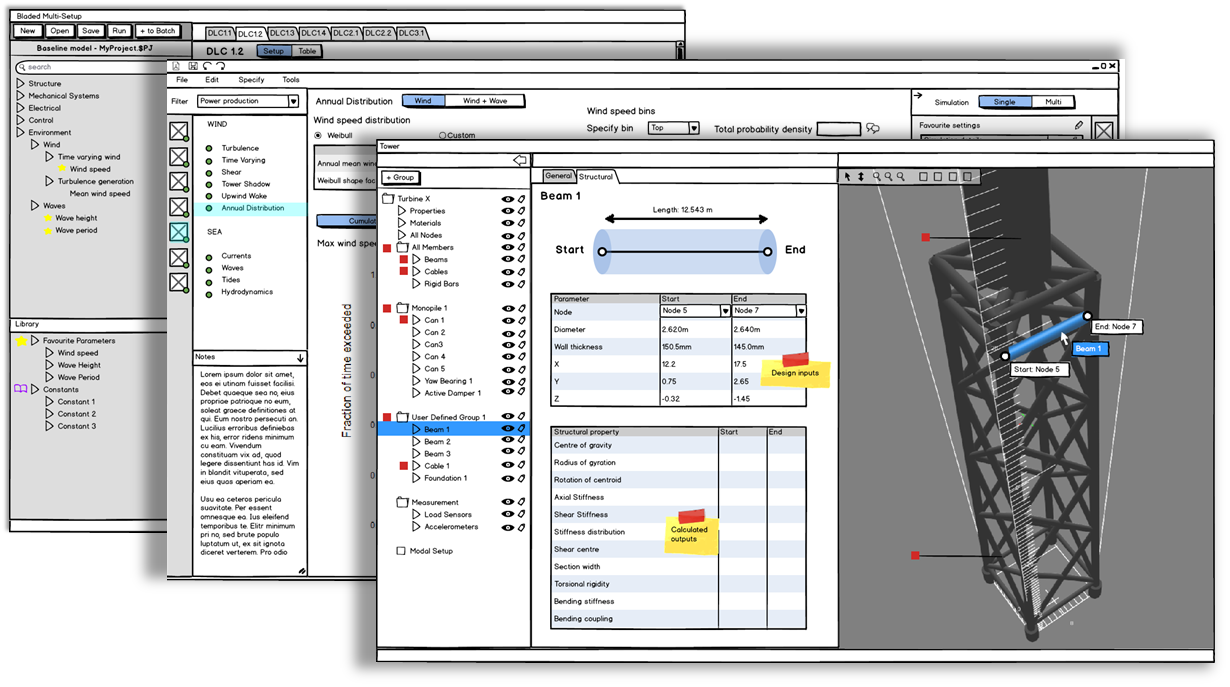
Task: Click the download arrow icon in Notes header
Action: point(299,357)
